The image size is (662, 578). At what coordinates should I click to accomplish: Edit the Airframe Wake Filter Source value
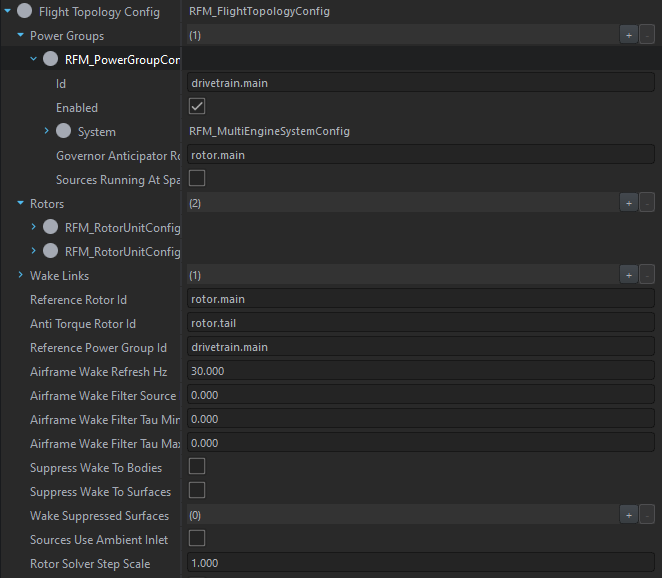point(421,395)
